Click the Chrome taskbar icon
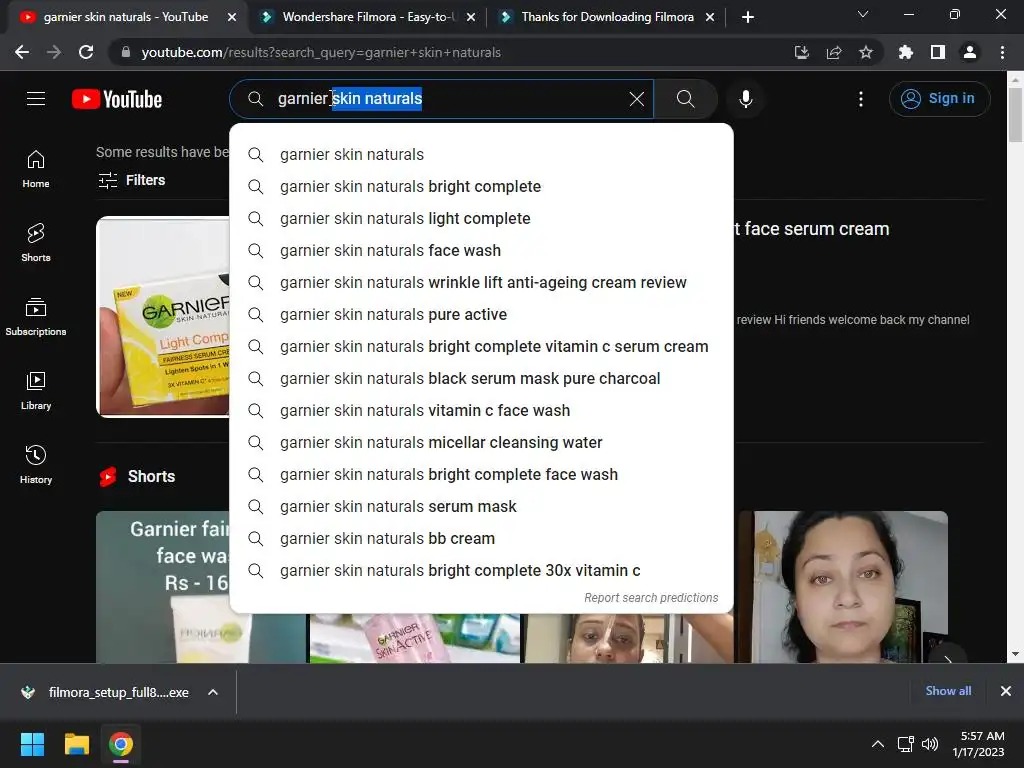The height and width of the screenshot is (768, 1024). click(x=121, y=744)
